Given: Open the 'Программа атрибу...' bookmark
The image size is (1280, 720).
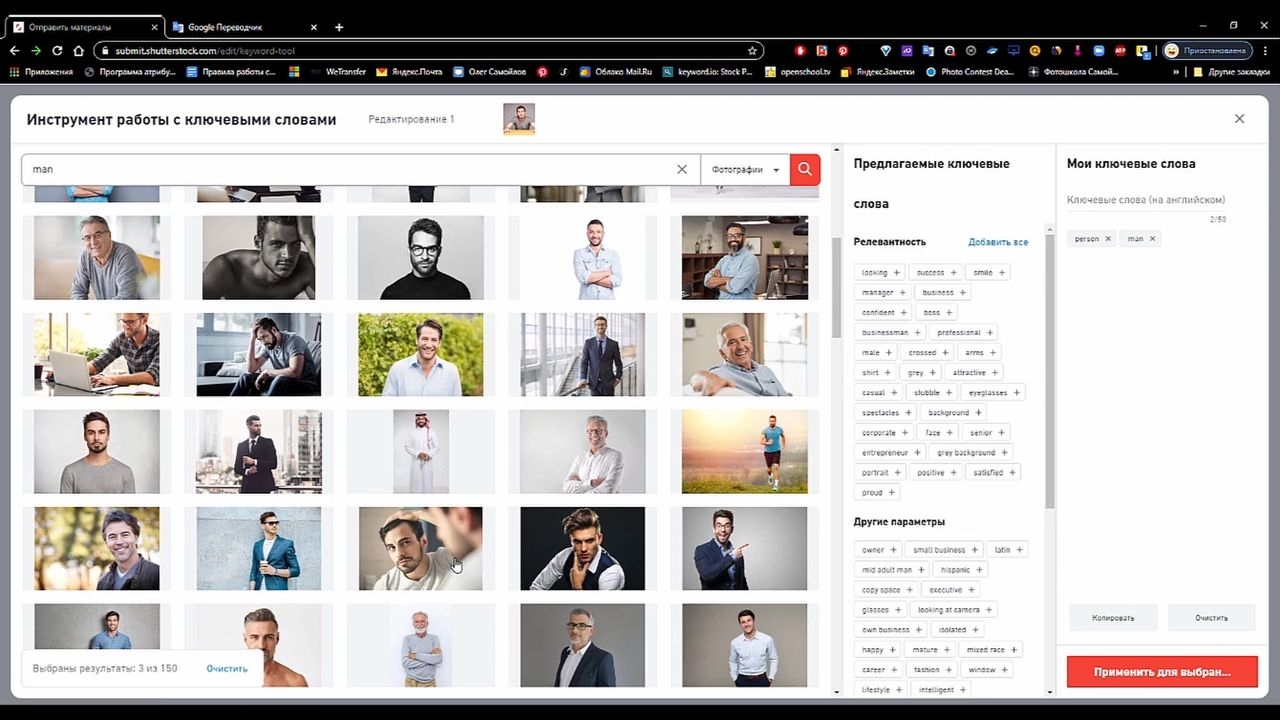Looking at the screenshot, I should 130,72.
